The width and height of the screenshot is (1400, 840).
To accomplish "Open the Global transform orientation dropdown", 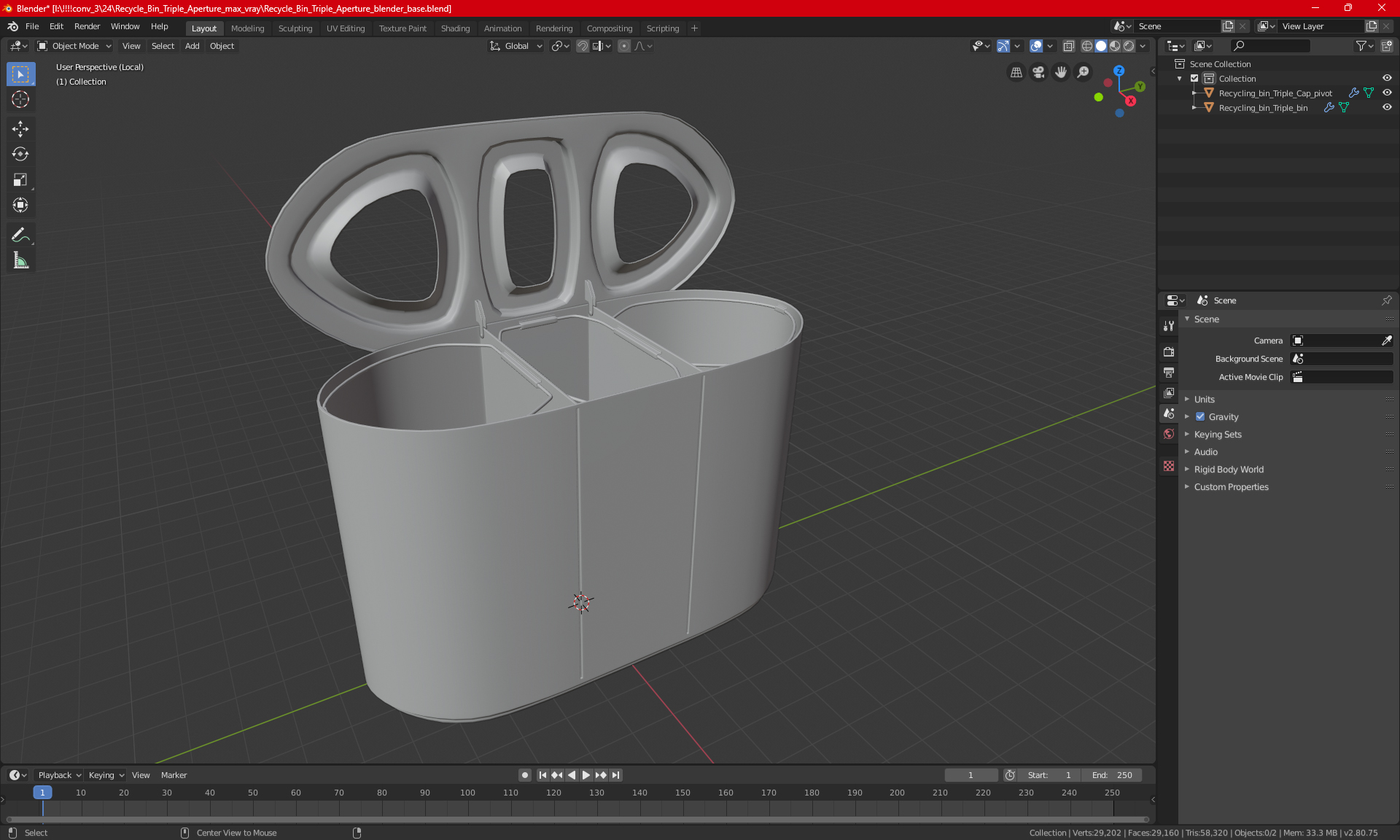I will click(516, 46).
